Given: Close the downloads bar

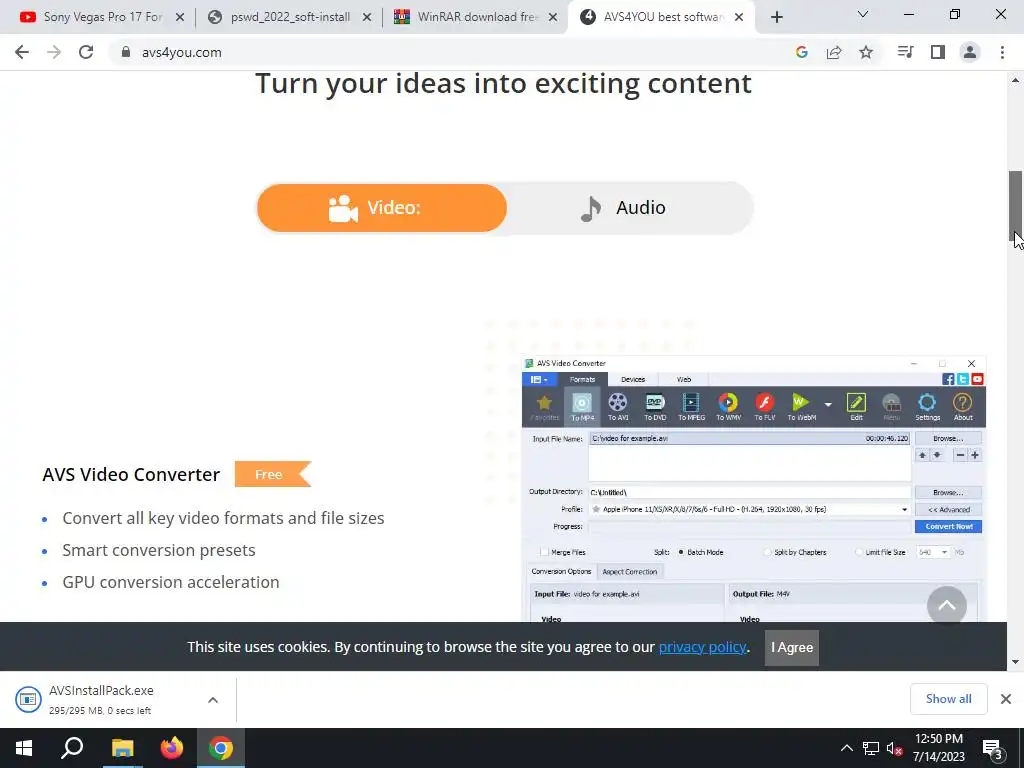Looking at the screenshot, I should pos(1006,699).
